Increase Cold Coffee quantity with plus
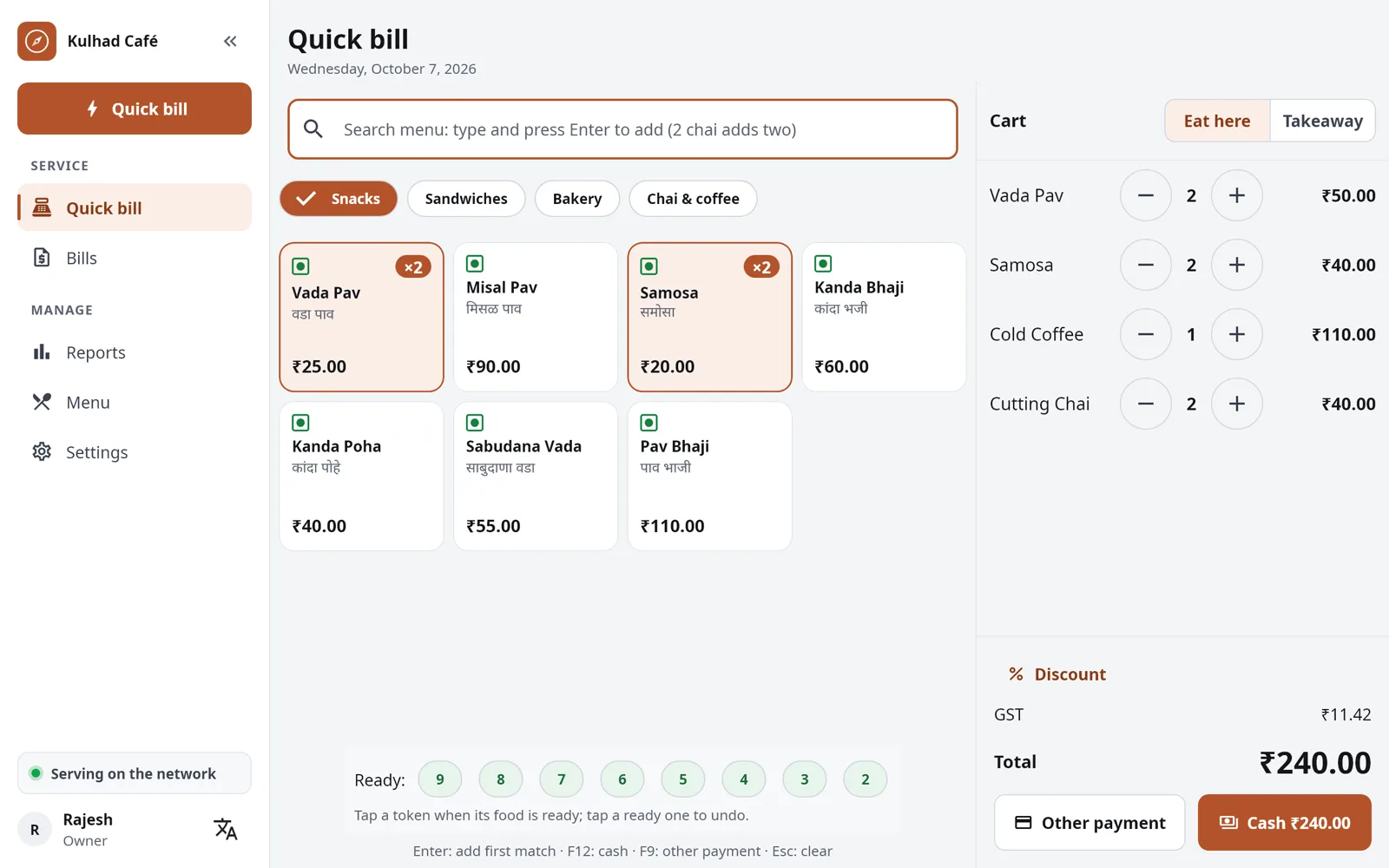Screen dimensions: 1389x868 pyautogui.click(x=1237, y=334)
